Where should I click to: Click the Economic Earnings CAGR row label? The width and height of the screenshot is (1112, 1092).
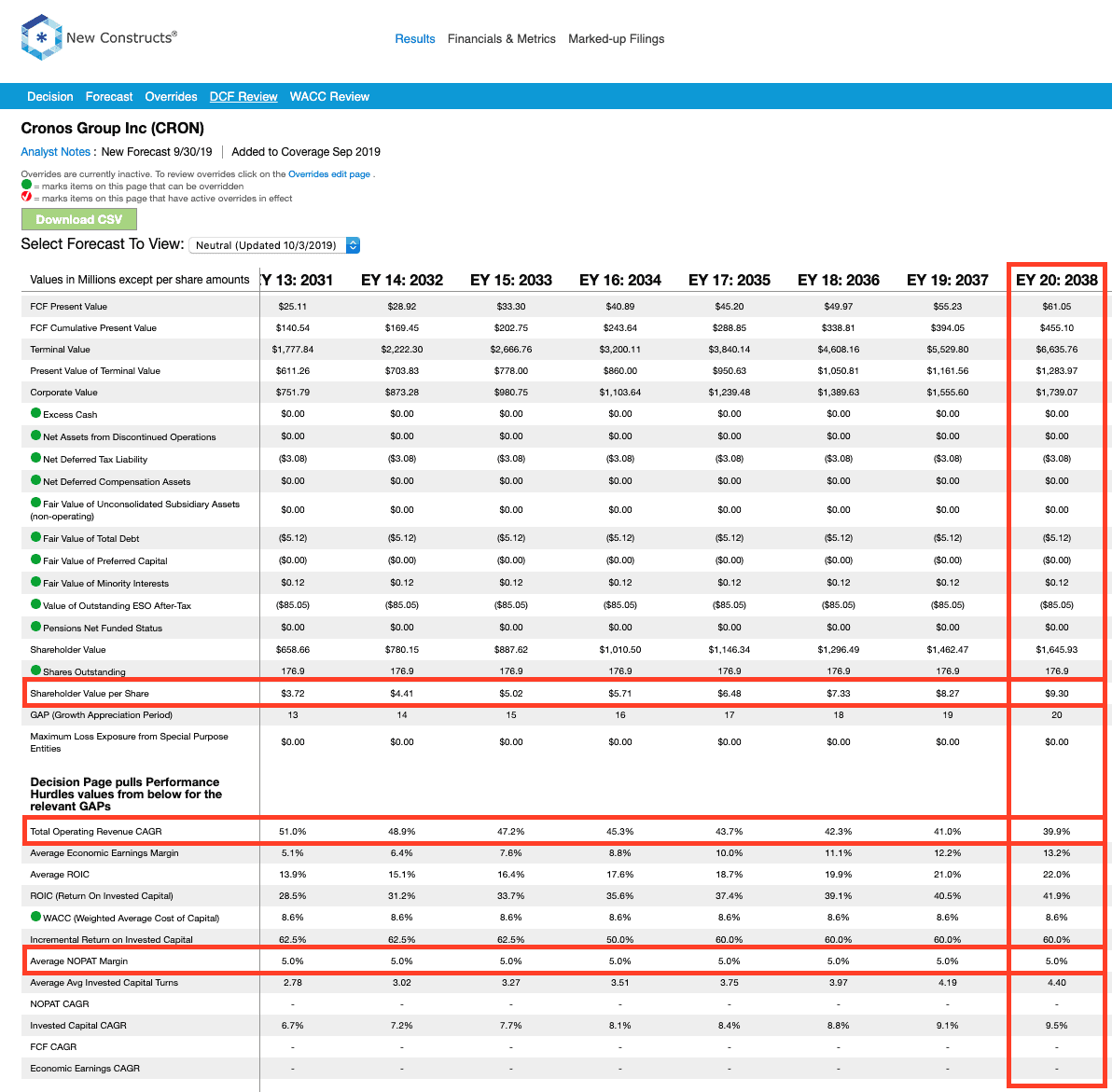[85, 1068]
